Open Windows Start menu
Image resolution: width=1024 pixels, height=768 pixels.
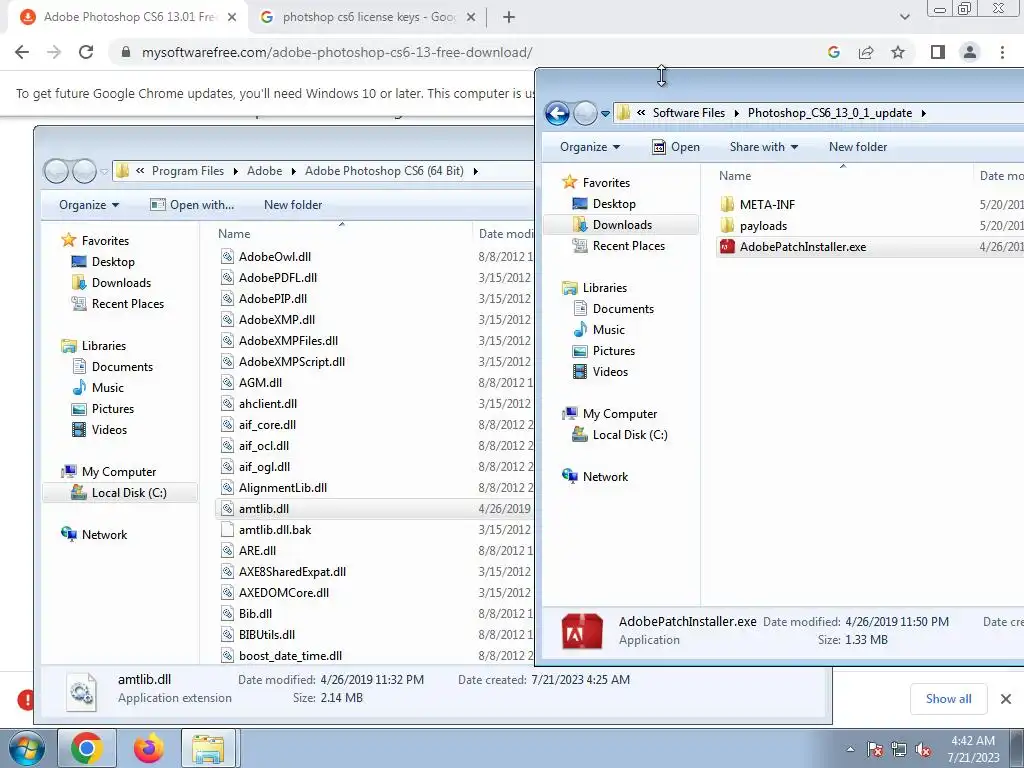(x=26, y=748)
